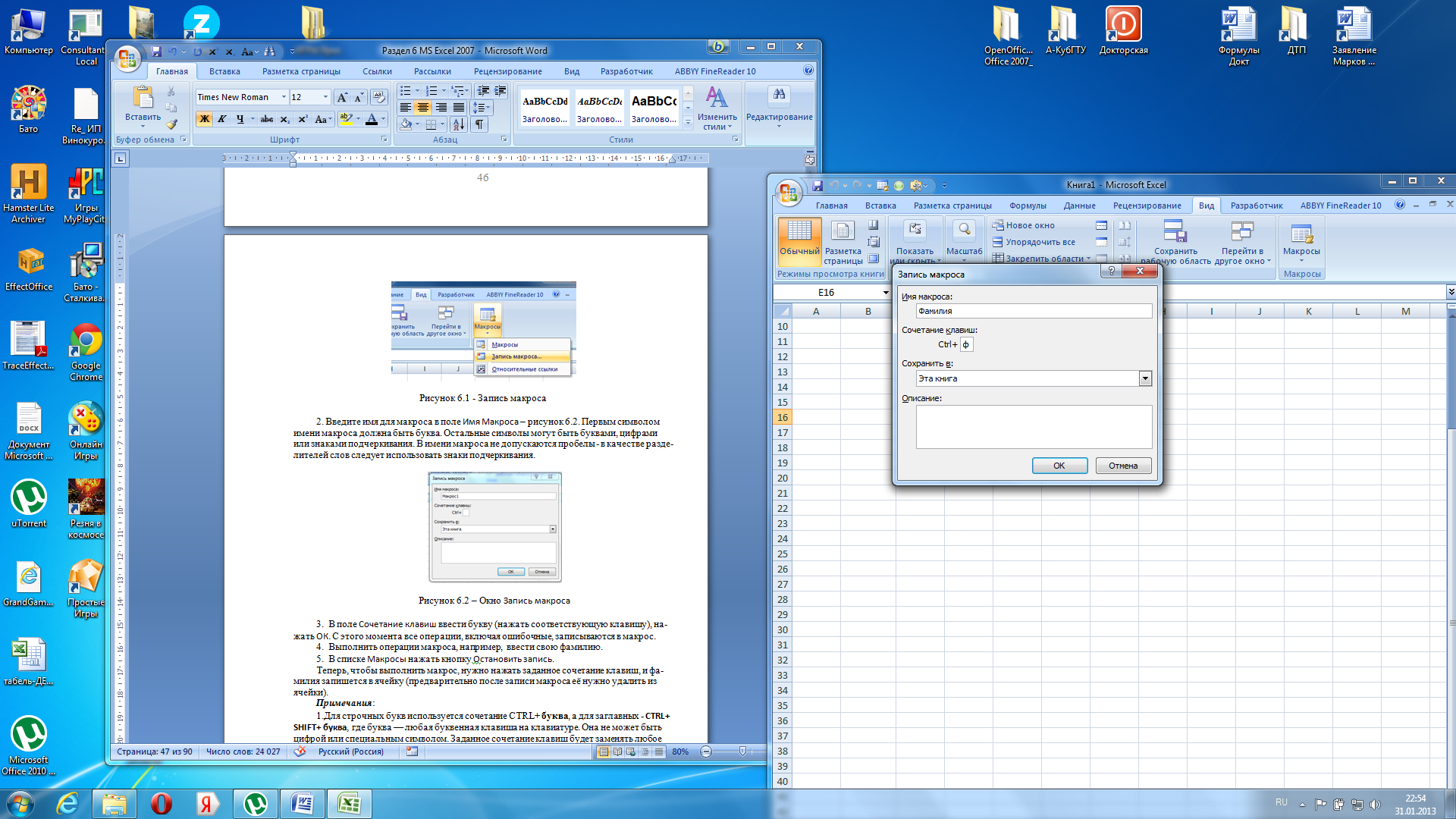Switch to Full Screen Reading view in Word
The width and height of the screenshot is (1456, 819).
coord(617,752)
